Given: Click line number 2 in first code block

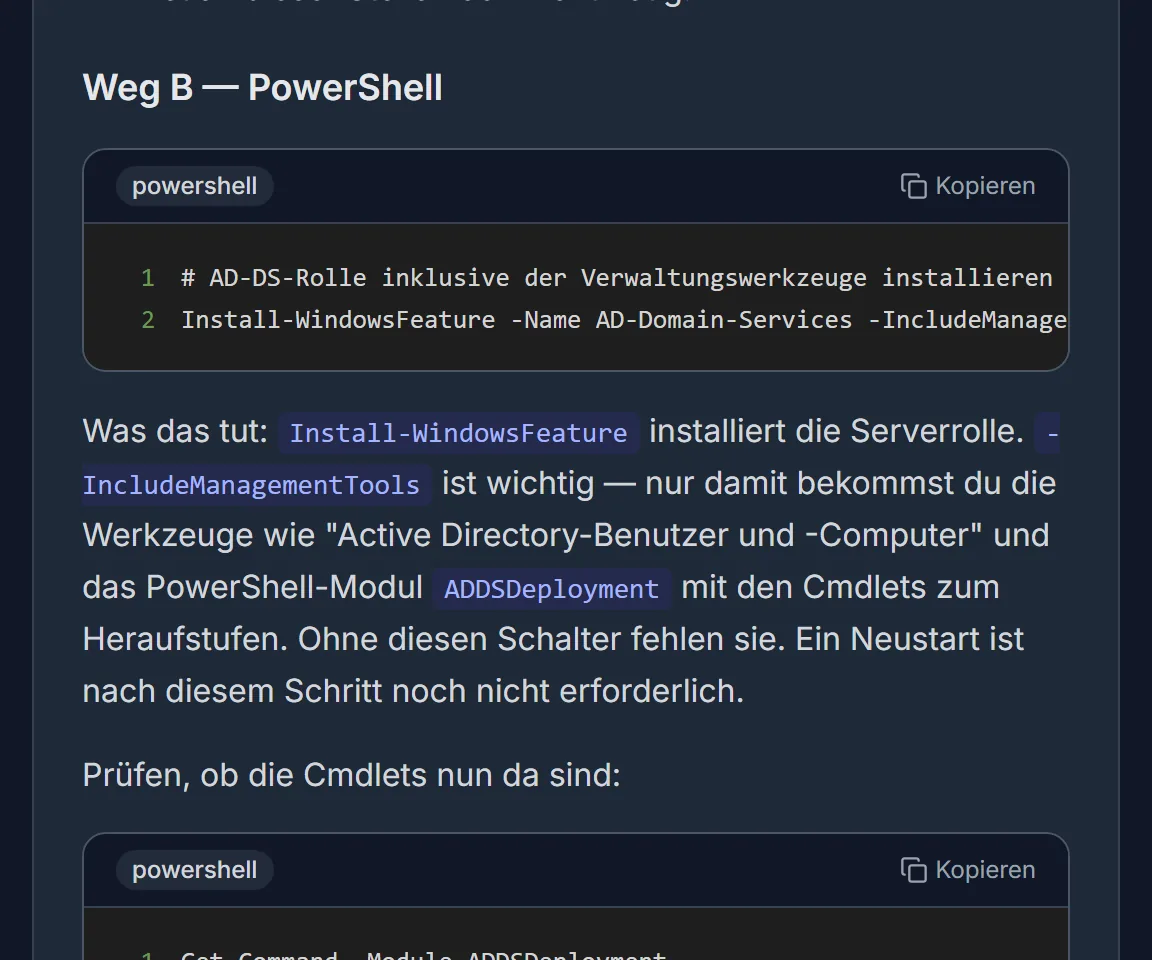Looking at the screenshot, I should [x=148, y=320].
